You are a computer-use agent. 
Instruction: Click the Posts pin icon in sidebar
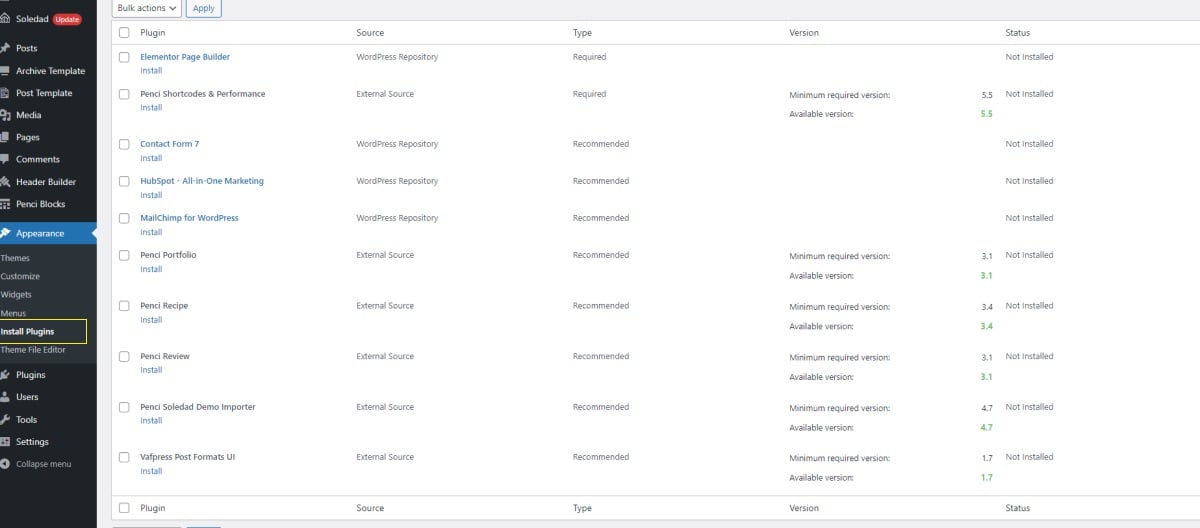coord(6,48)
